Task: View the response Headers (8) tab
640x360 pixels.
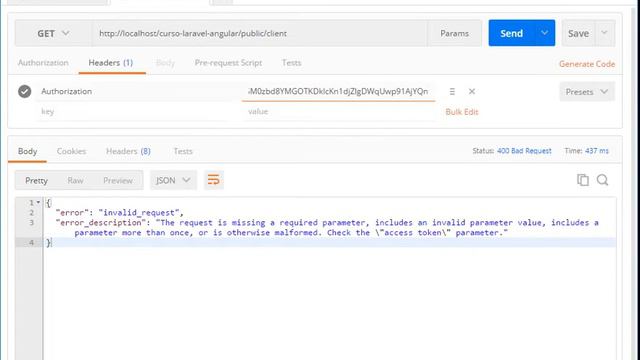Action: tap(128, 151)
